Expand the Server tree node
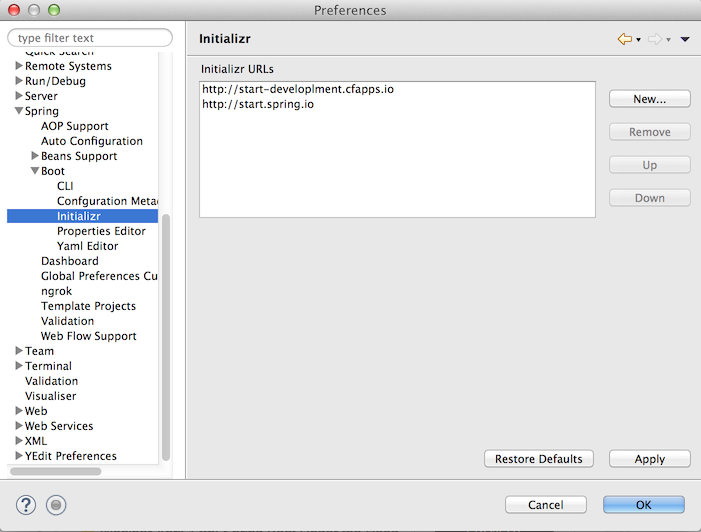 click(x=19, y=96)
